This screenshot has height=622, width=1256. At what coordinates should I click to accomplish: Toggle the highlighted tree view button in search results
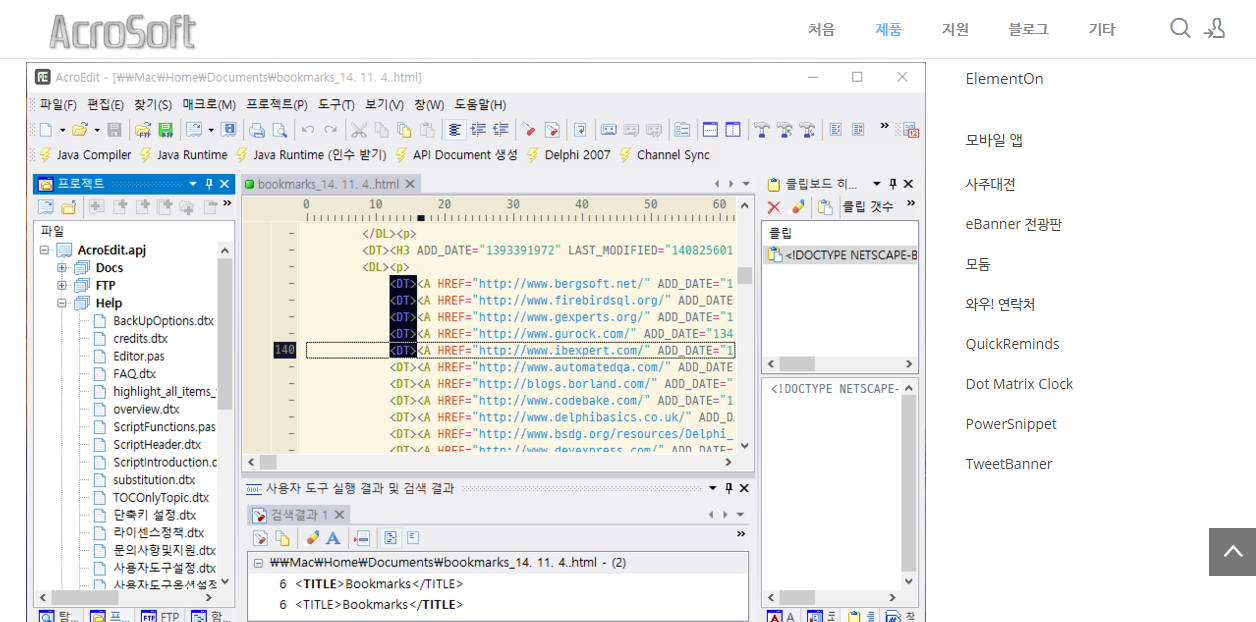[x=390, y=538]
